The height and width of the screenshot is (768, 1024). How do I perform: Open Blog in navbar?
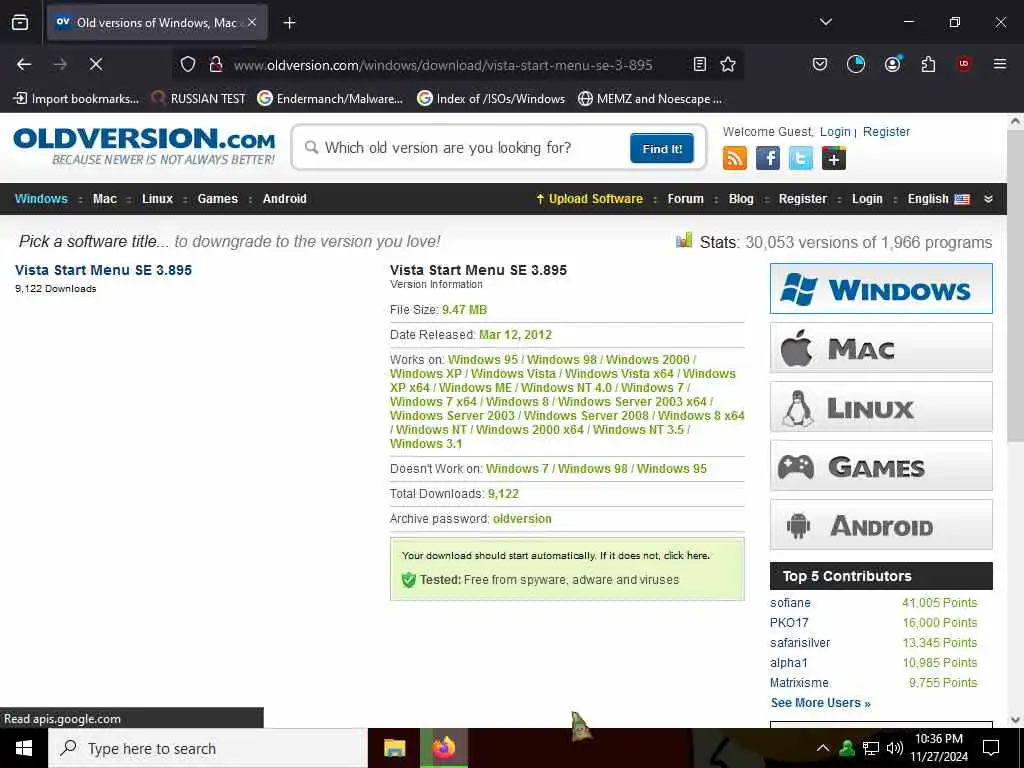[x=741, y=199]
